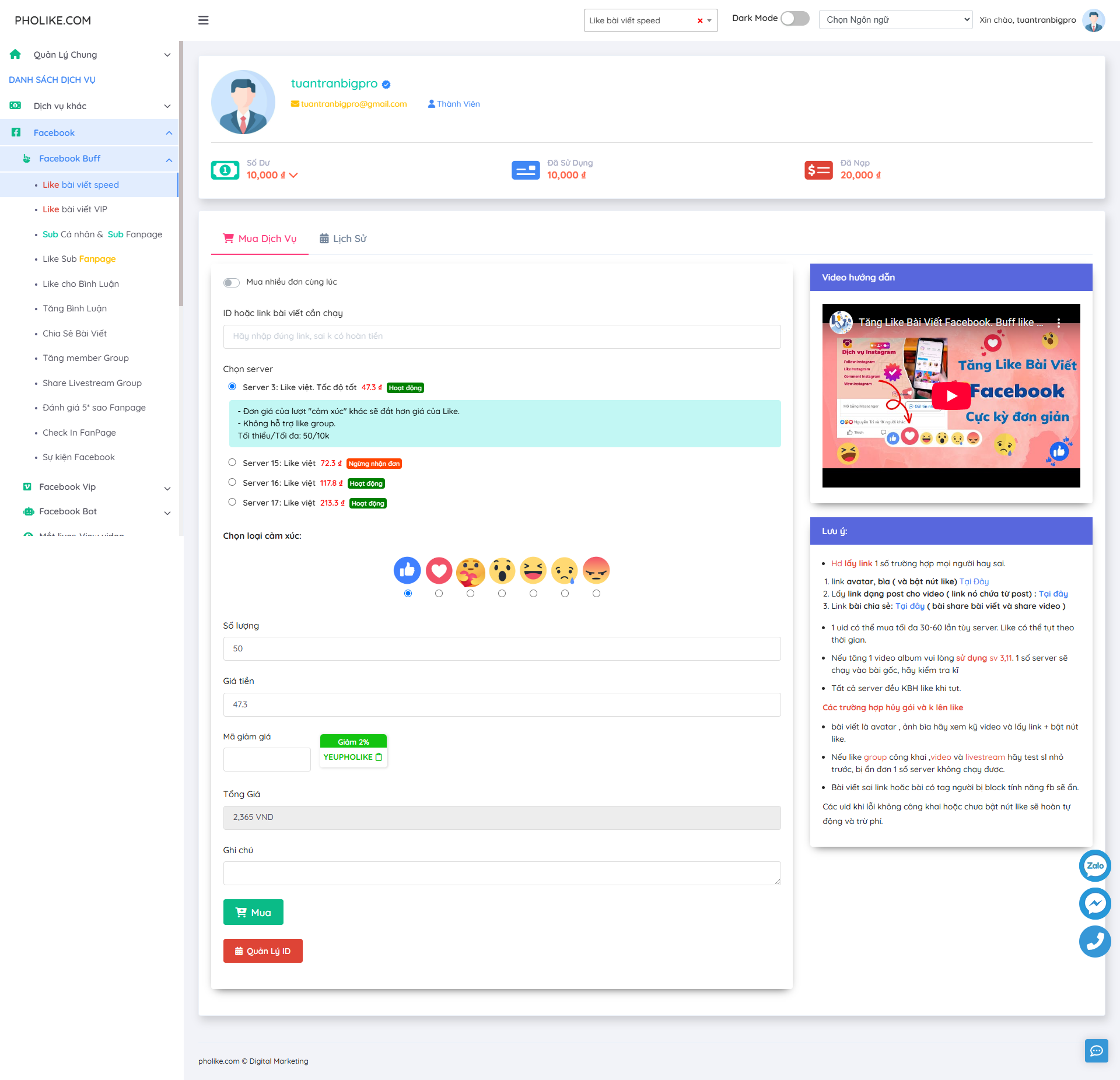The image size is (1120, 1080).
Task: Click the copy icon beside YEUPHOLIKE
Action: point(379,757)
